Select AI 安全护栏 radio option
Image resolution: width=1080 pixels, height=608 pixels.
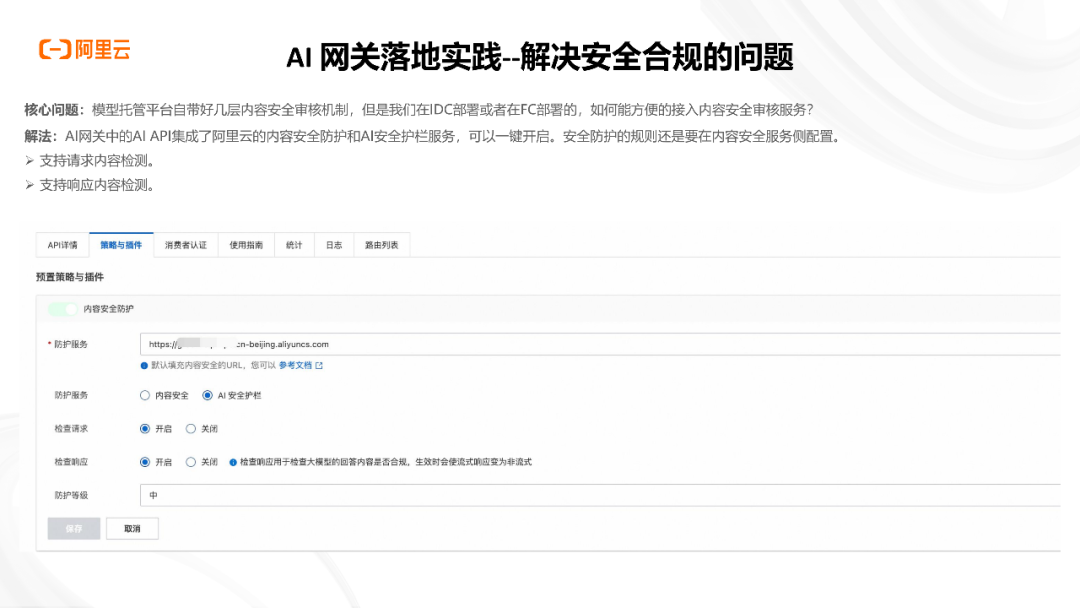click(x=207, y=395)
